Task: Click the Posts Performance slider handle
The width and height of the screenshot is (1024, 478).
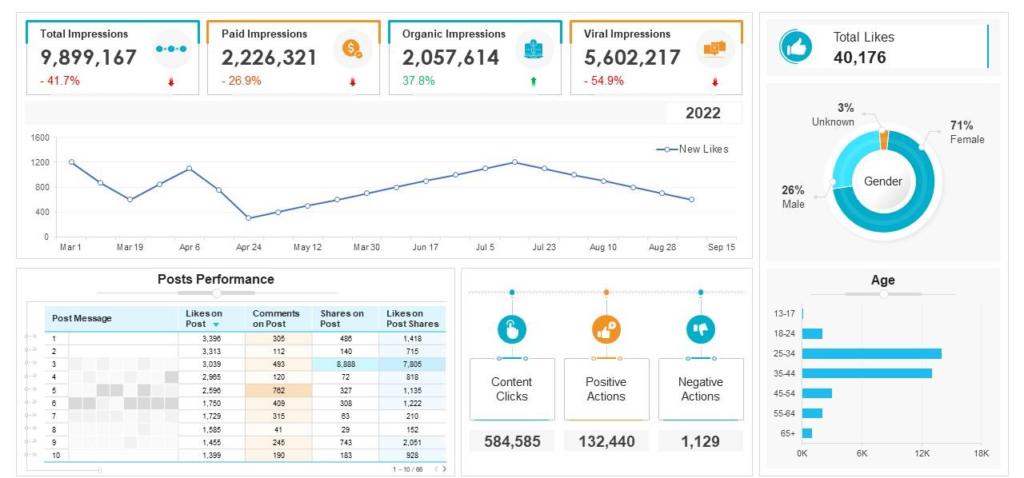Action: (217, 293)
